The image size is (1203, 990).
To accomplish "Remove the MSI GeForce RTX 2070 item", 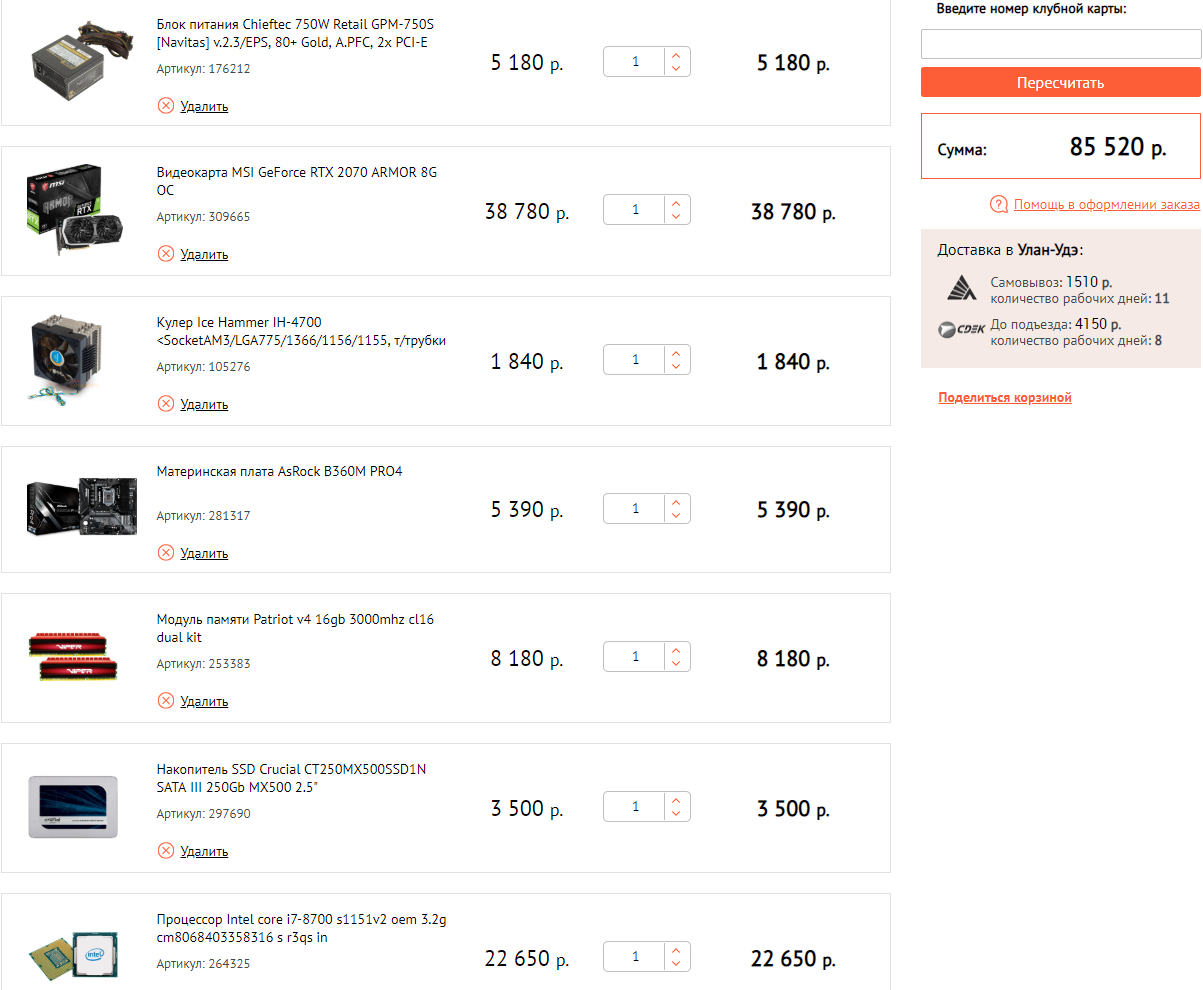I will pos(166,254).
